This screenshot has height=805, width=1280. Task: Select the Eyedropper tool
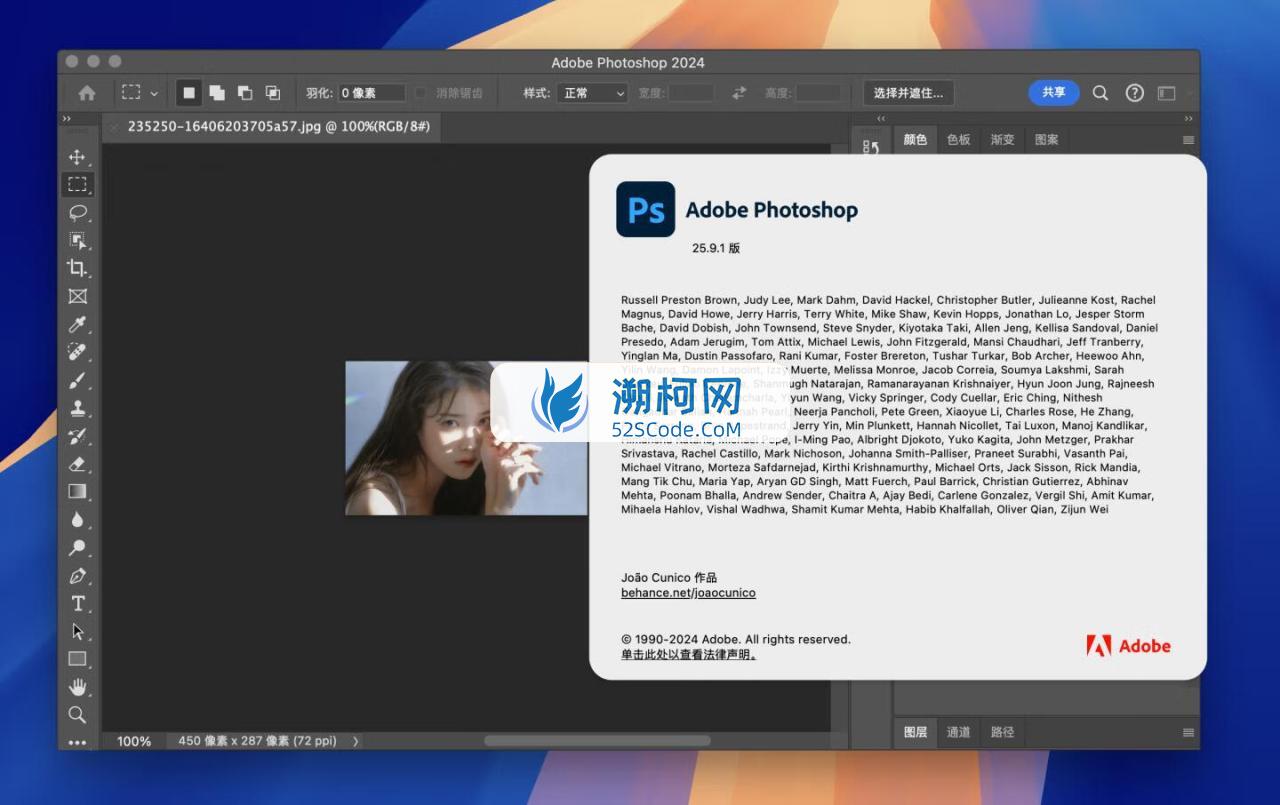coord(77,324)
